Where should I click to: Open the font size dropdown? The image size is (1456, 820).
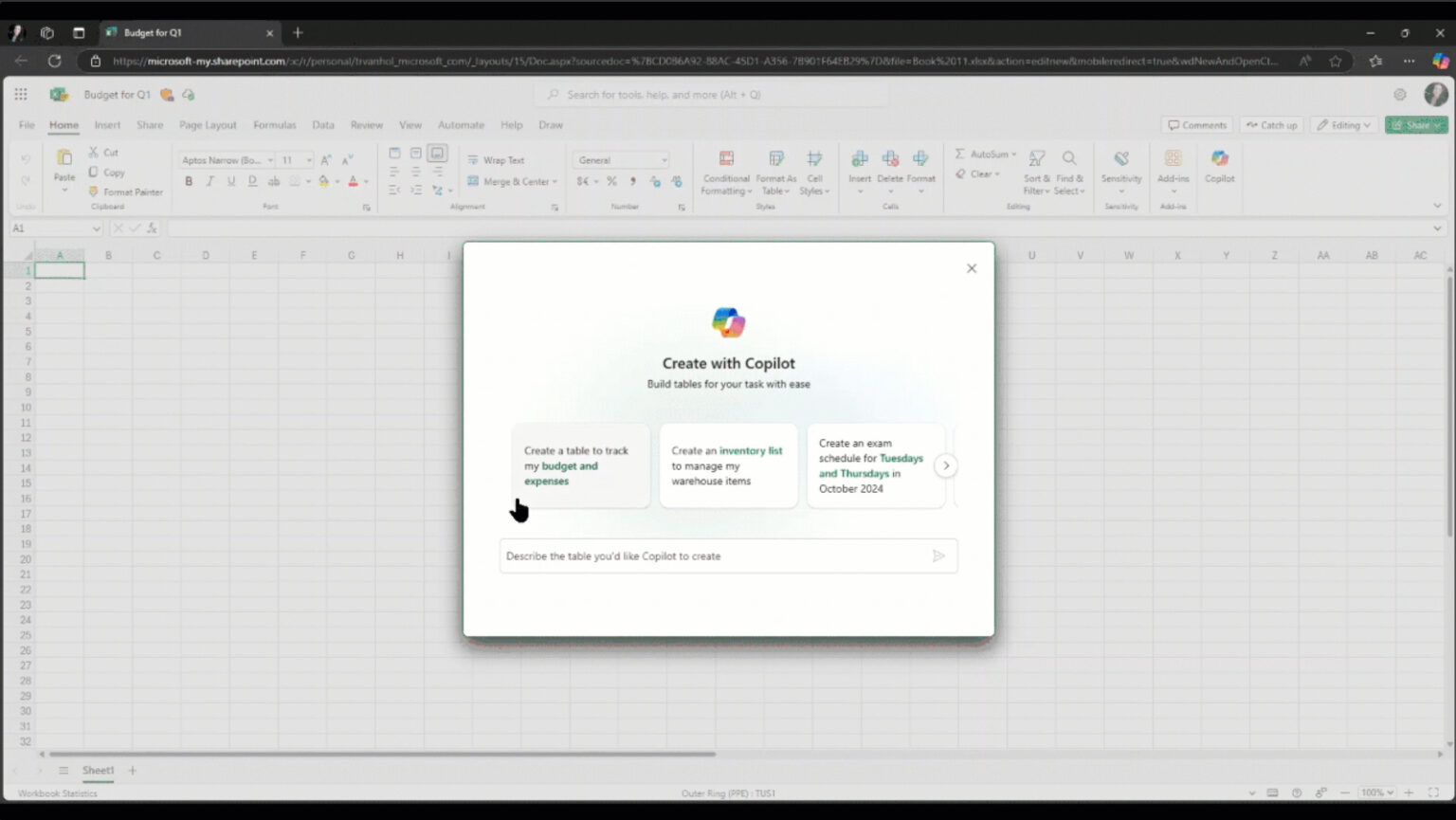pyautogui.click(x=308, y=159)
